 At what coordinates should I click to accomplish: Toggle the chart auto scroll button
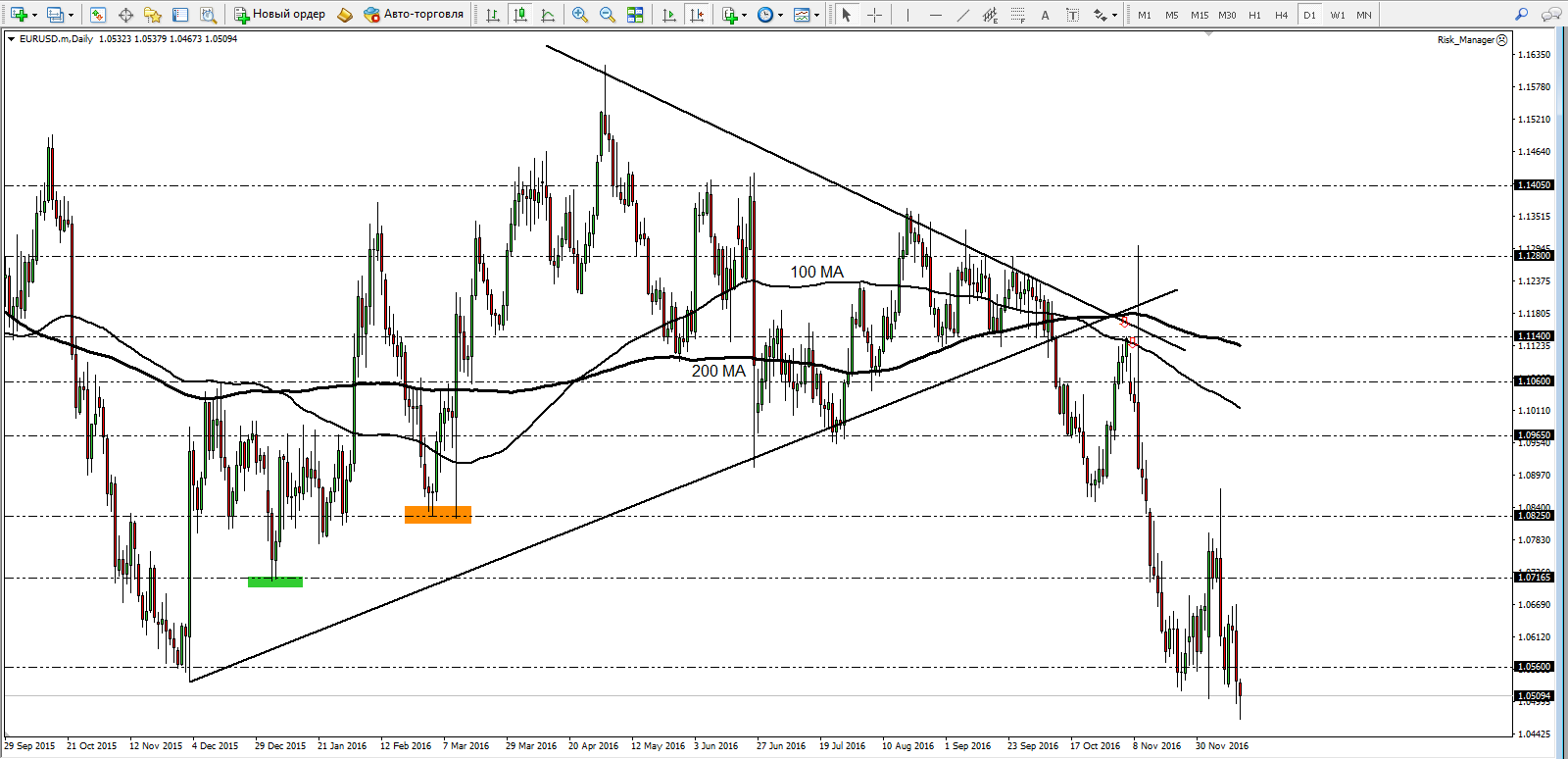pyautogui.click(x=669, y=15)
